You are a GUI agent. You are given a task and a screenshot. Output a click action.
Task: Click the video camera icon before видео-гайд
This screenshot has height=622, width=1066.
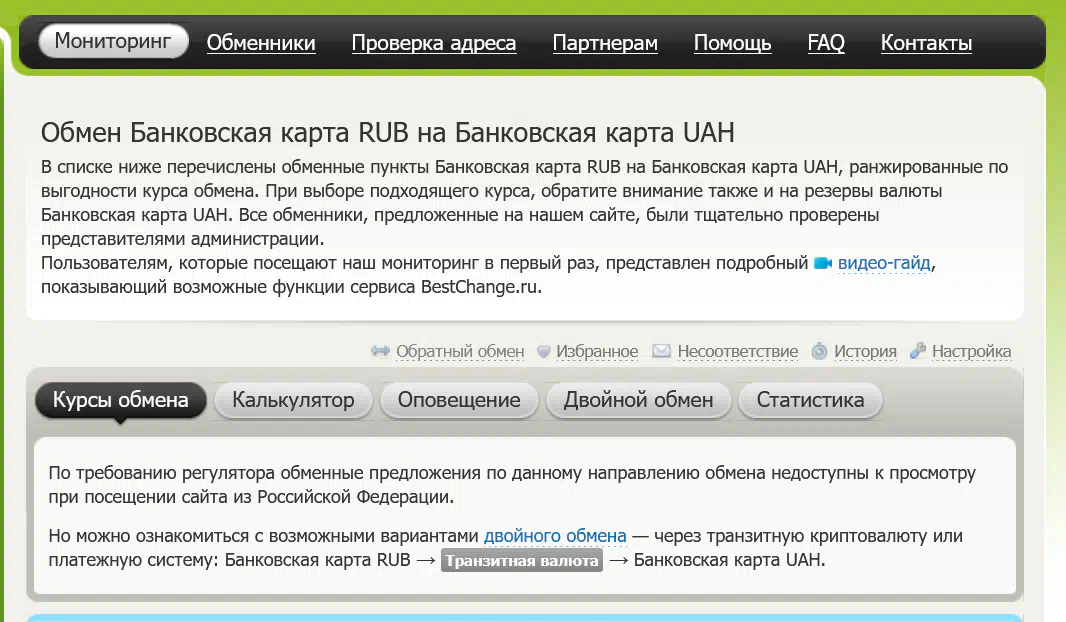tap(823, 263)
